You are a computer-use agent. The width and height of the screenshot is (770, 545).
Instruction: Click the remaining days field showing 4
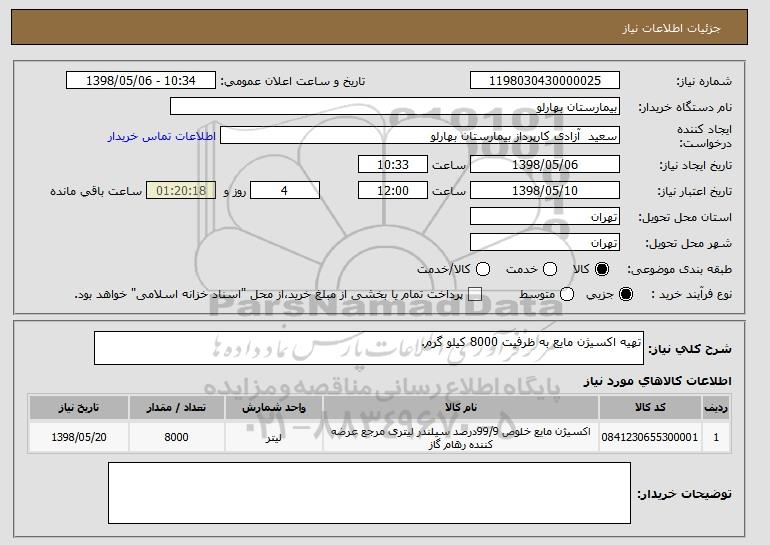pos(285,191)
